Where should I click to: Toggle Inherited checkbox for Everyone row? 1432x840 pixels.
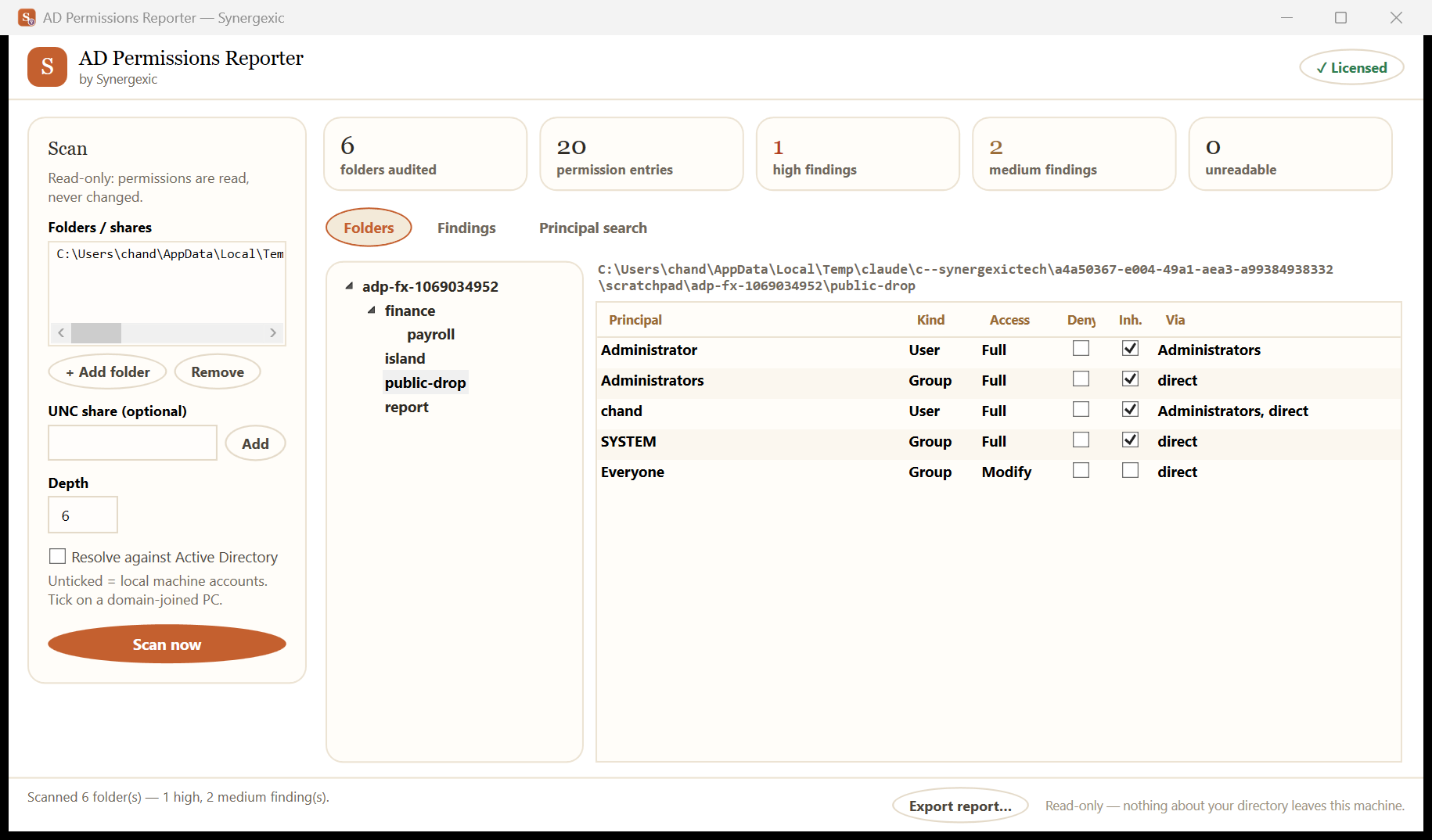point(1130,471)
